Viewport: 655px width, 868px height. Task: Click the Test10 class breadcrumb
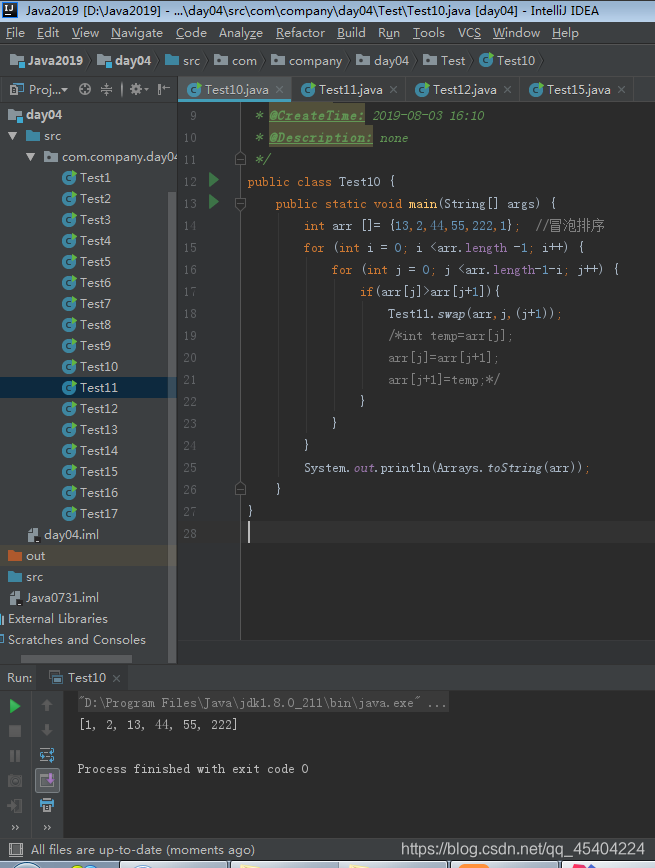(507, 60)
